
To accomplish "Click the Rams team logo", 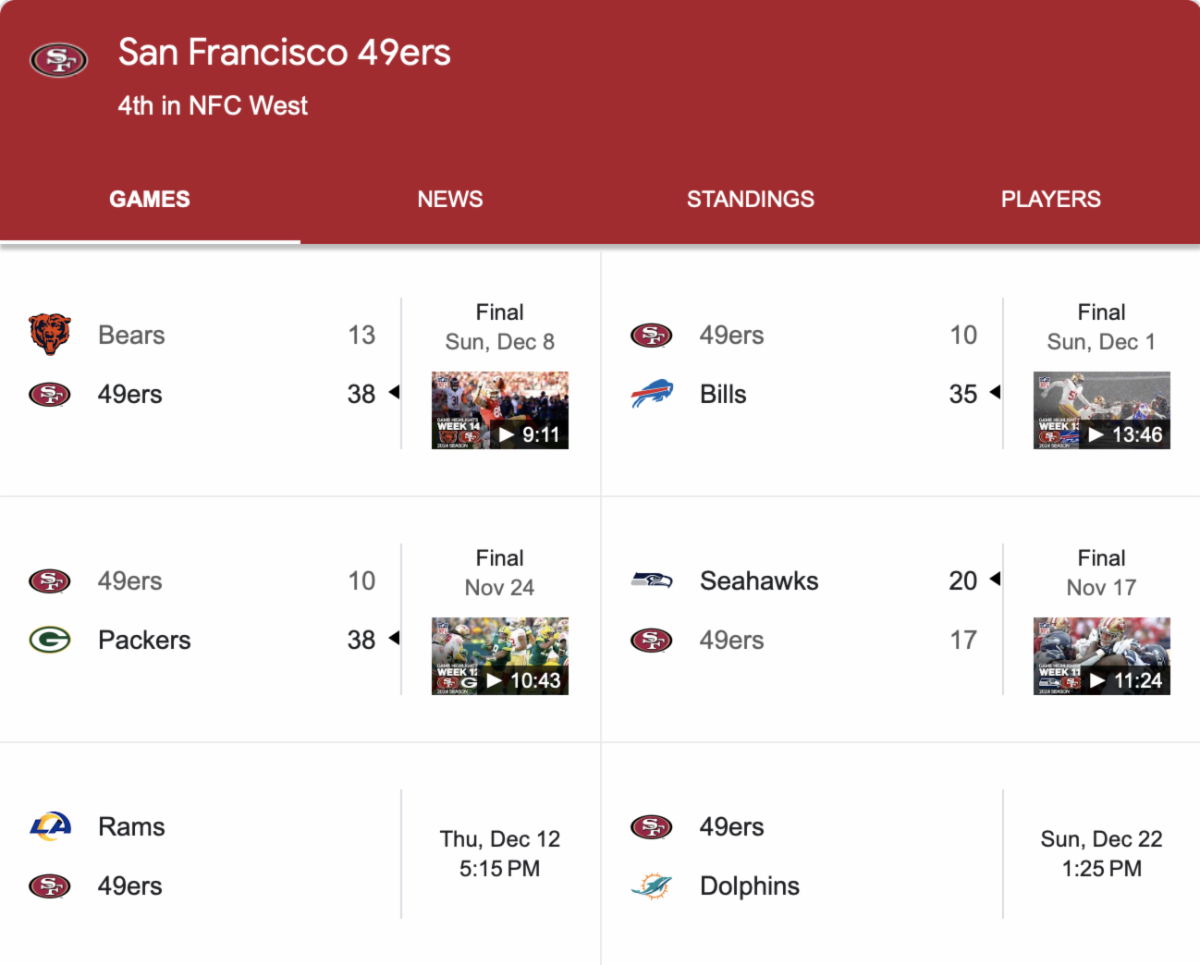I will [50, 827].
